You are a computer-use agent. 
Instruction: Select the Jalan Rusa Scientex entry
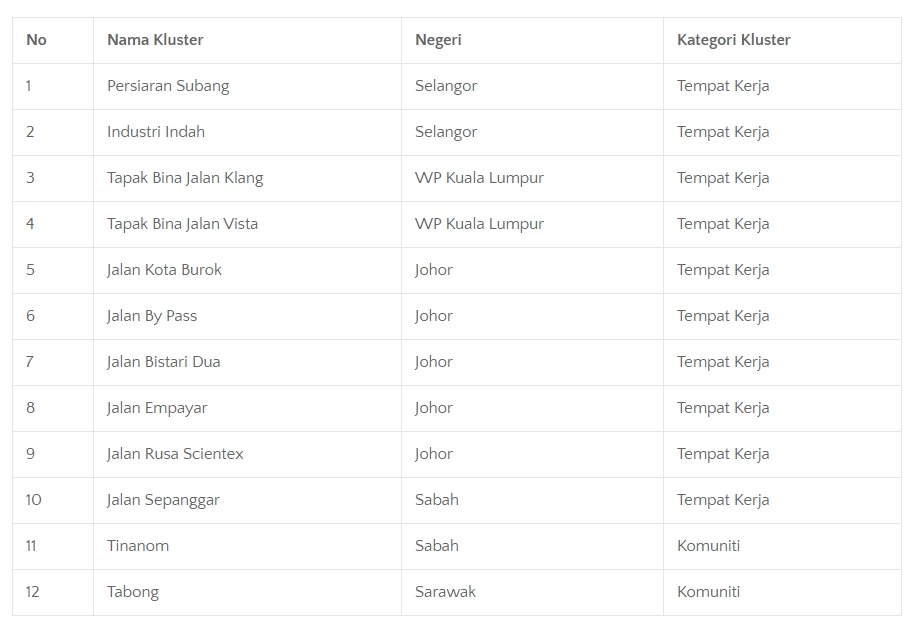[x=175, y=454]
